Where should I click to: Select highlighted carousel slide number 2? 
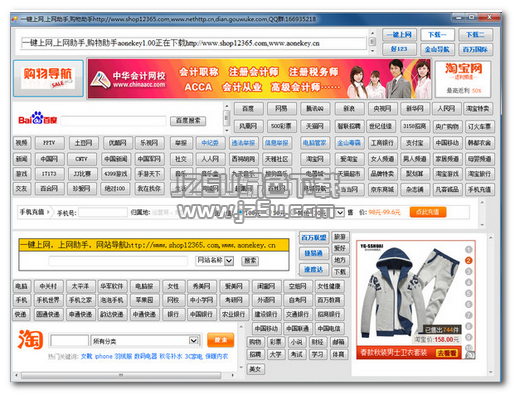coord(468,261)
